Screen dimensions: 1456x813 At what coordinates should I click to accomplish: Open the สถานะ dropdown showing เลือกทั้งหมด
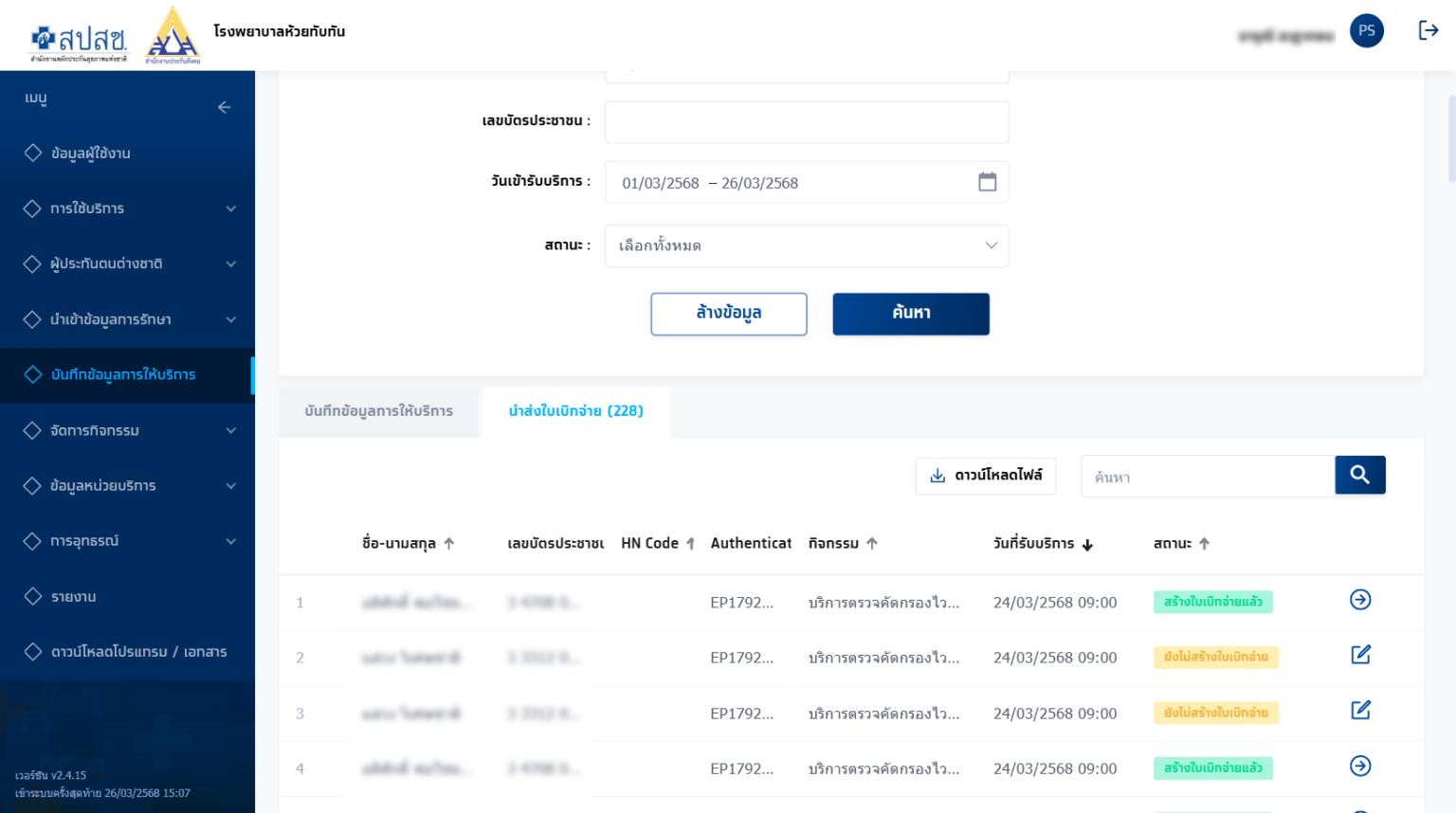click(806, 245)
